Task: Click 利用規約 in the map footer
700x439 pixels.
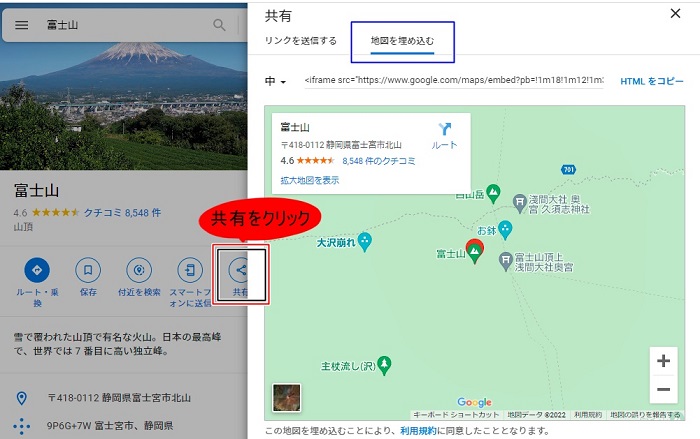Action: (588, 415)
